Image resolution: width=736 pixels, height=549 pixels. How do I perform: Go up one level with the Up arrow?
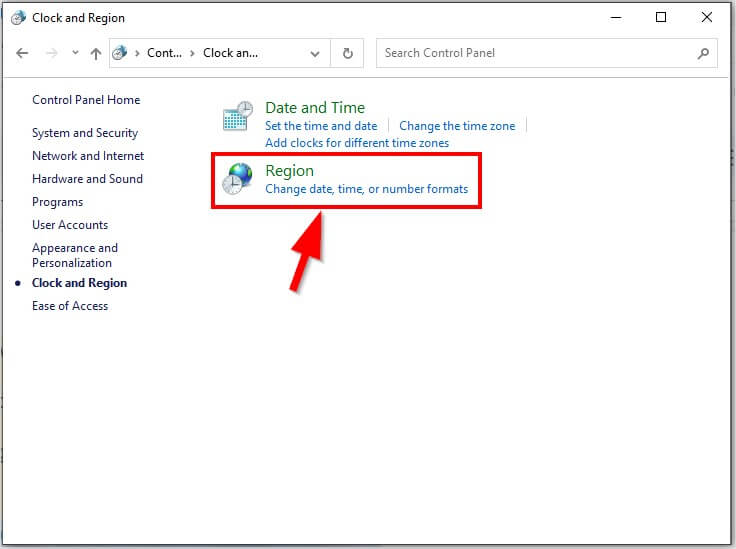point(96,53)
